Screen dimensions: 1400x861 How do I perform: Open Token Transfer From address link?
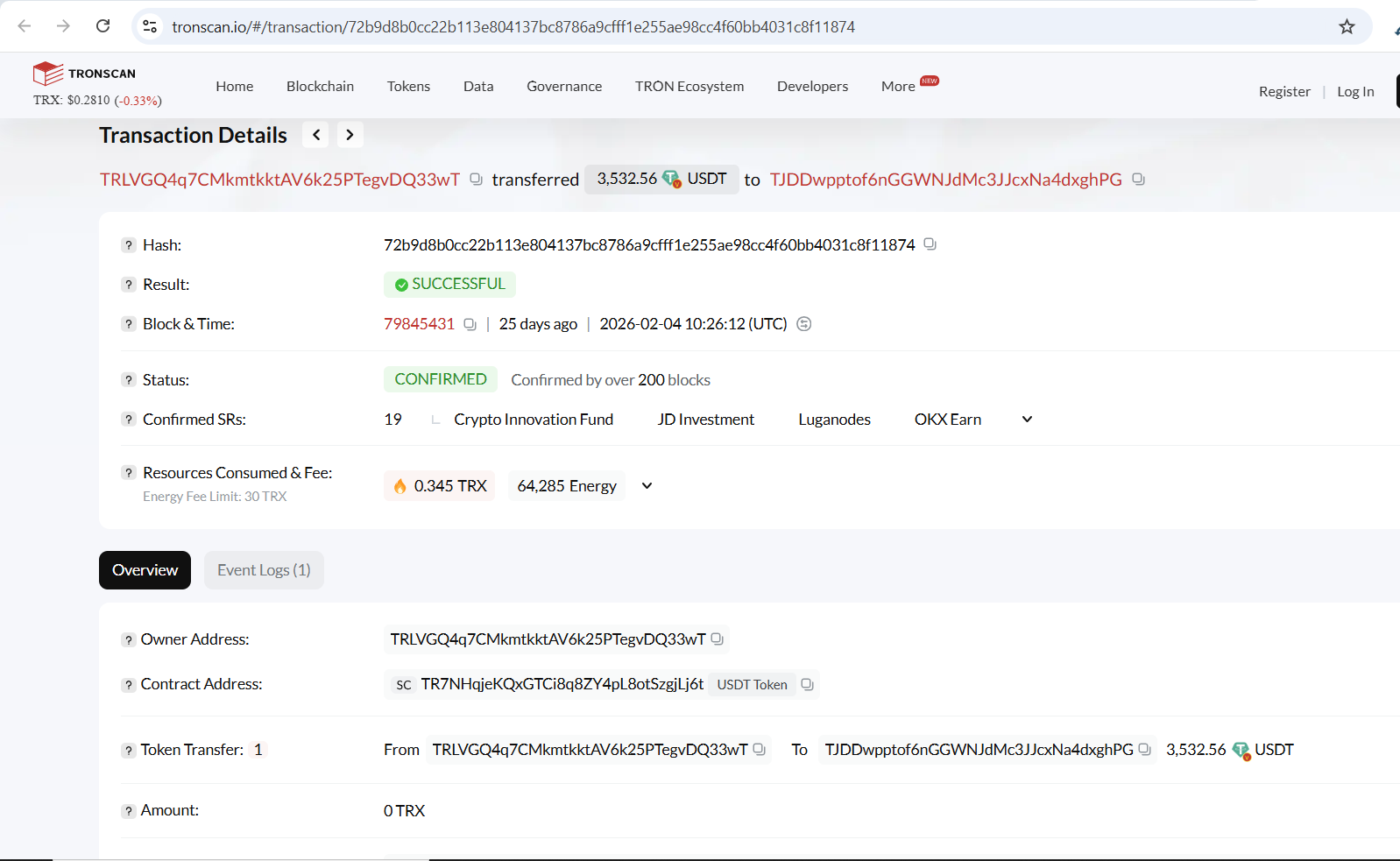tap(590, 750)
